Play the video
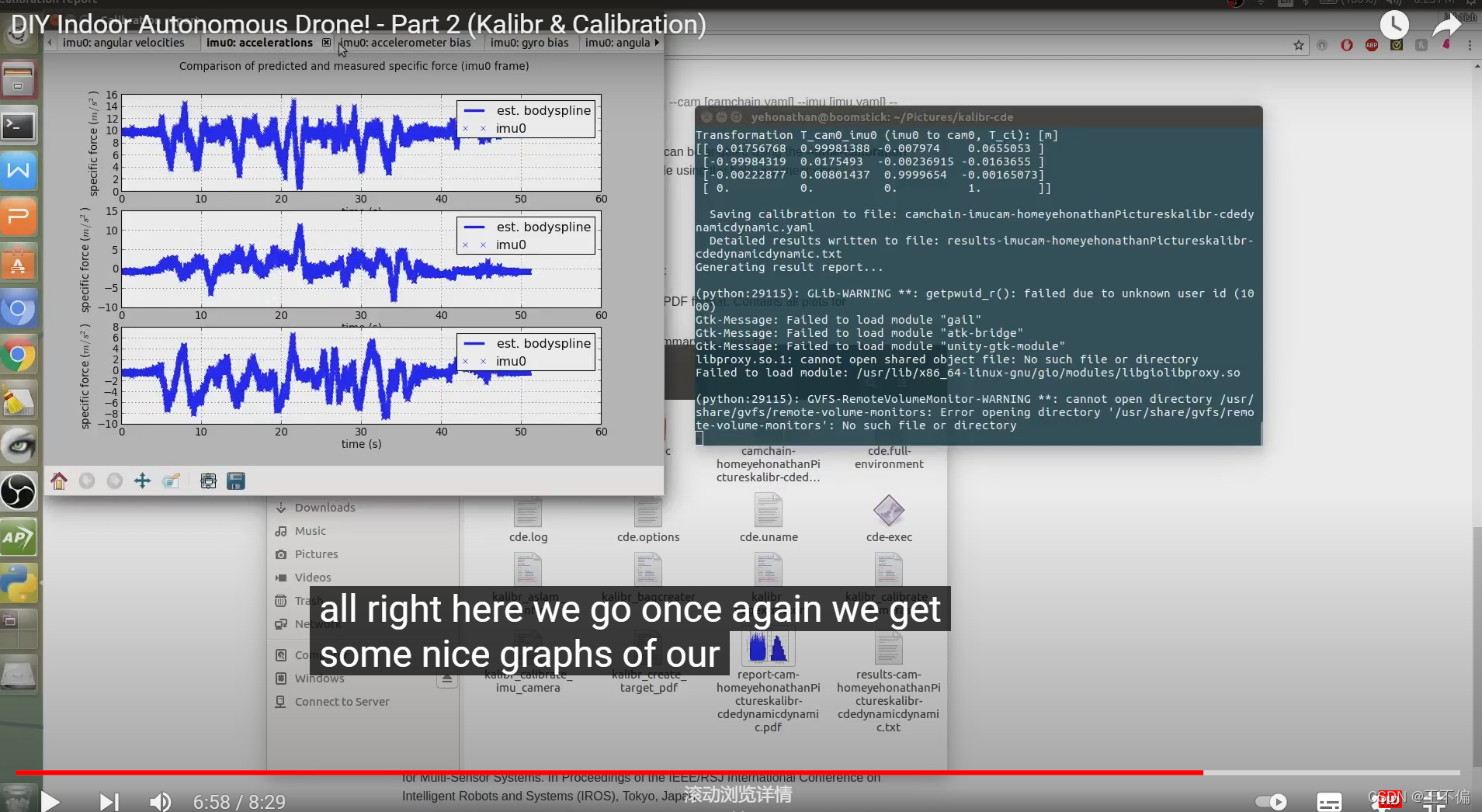Image resolution: width=1482 pixels, height=812 pixels. click(50, 801)
